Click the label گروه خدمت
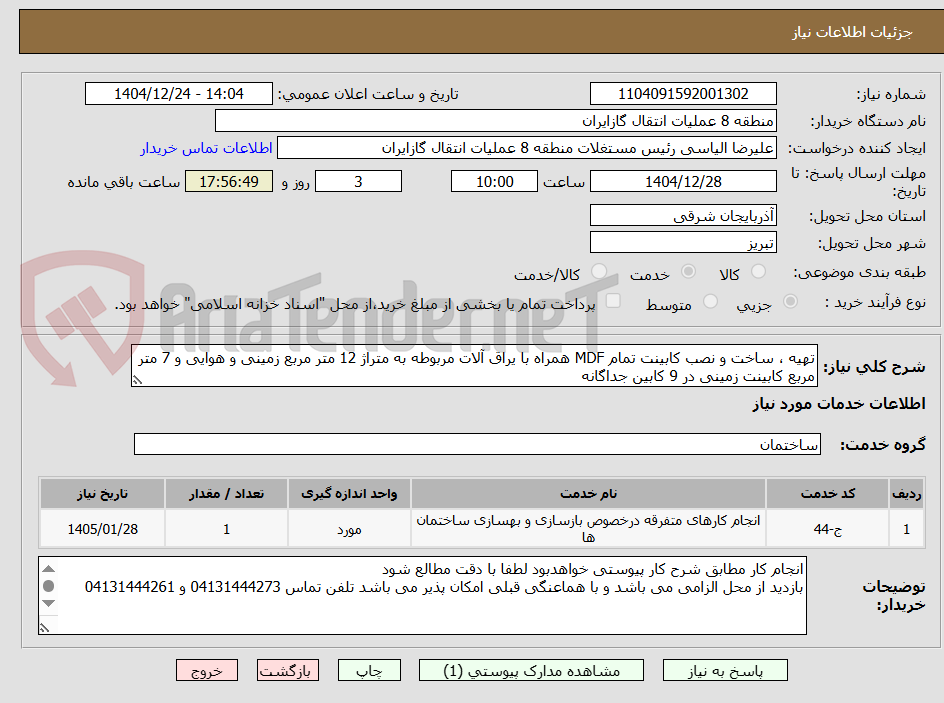Screen dimensions: 944x703 click(883, 445)
